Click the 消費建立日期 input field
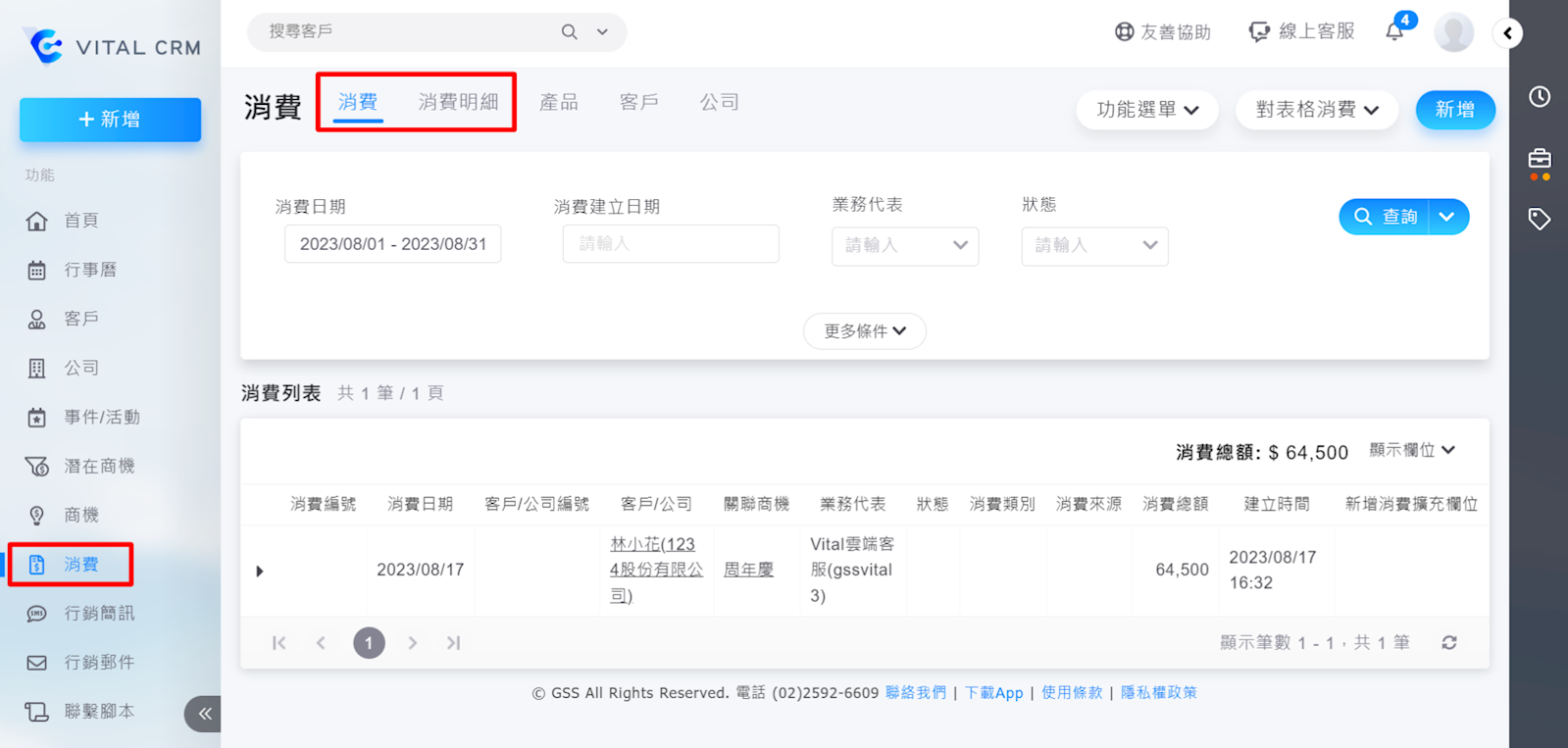 (671, 244)
